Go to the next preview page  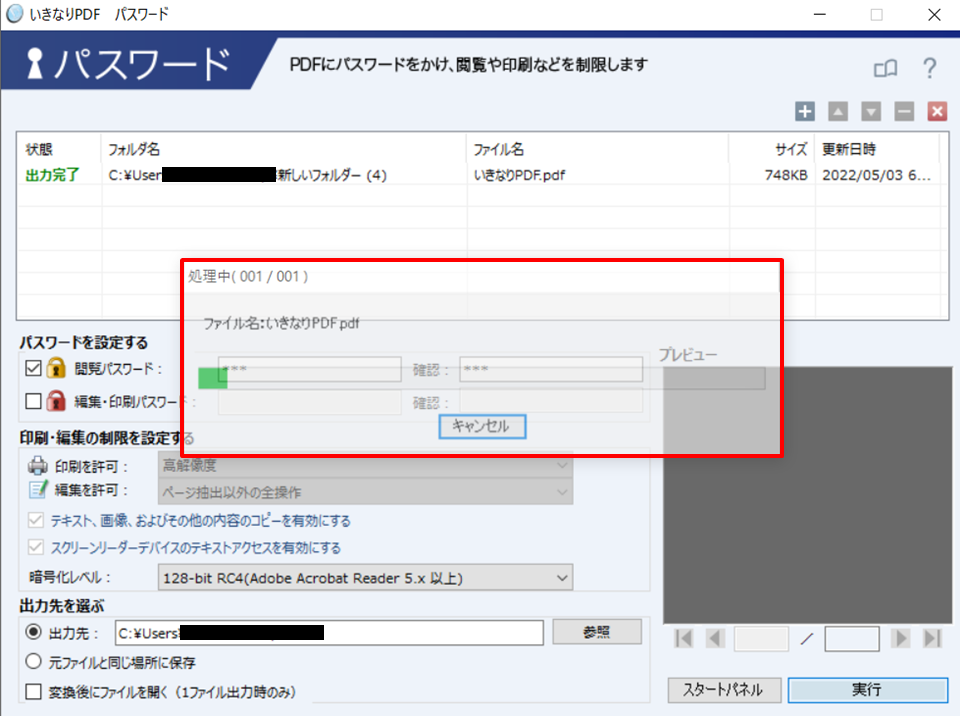[x=899, y=638]
